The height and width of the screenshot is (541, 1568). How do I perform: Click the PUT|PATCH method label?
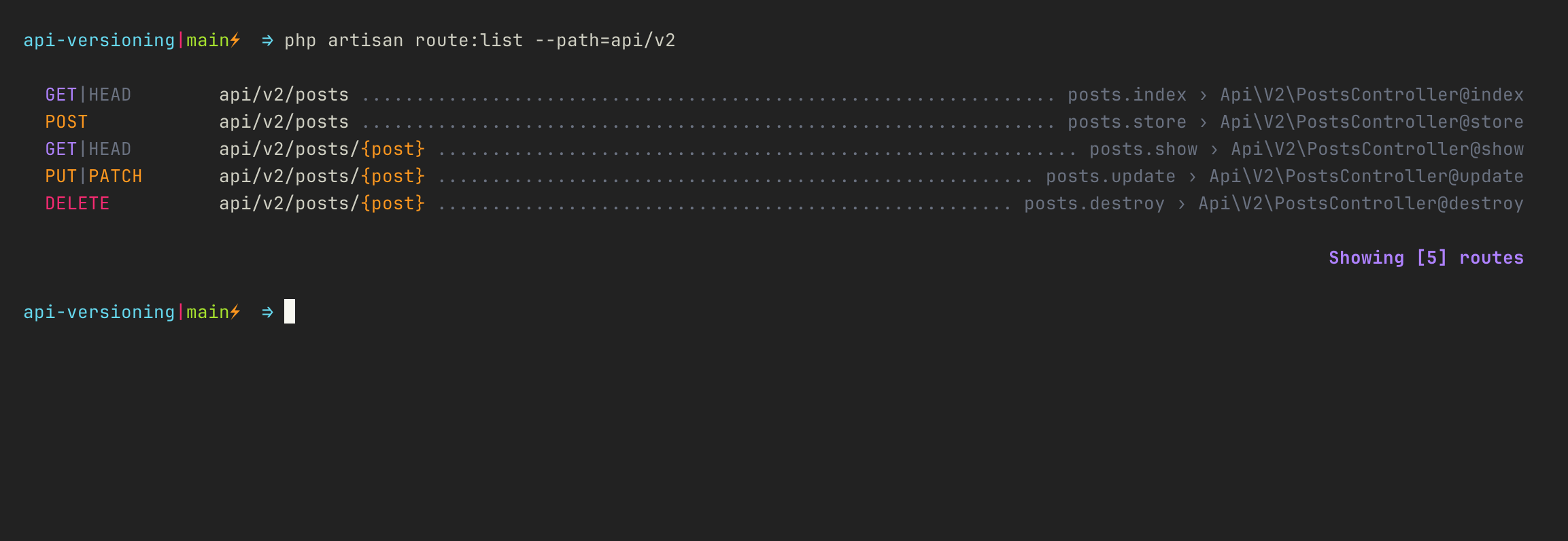[x=94, y=177]
